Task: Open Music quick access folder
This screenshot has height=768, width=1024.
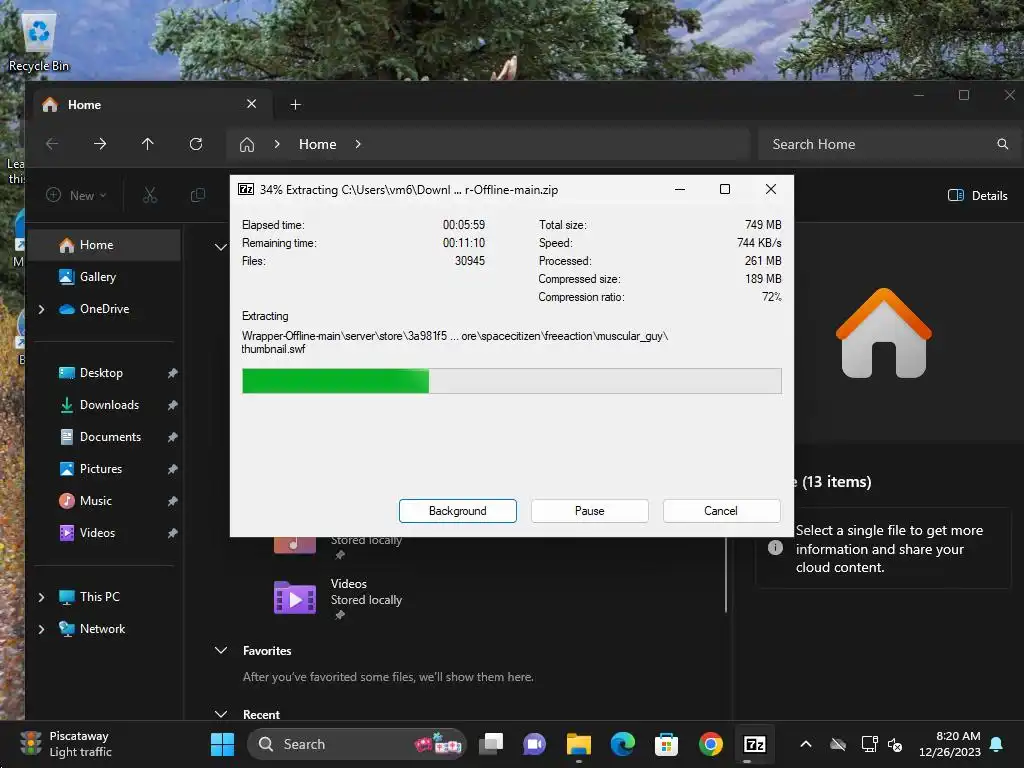Action: tap(95, 501)
